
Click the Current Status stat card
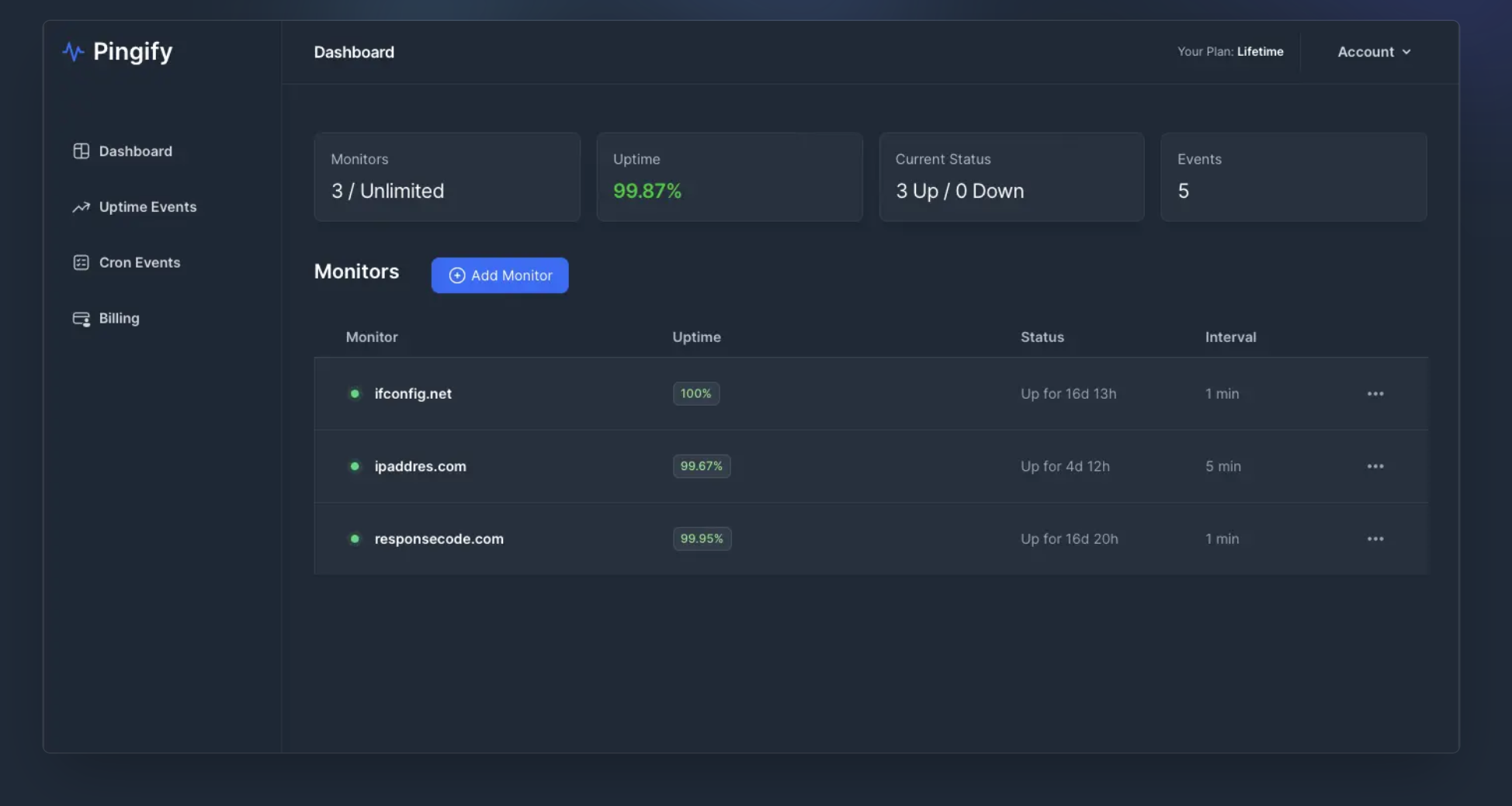click(x=1011, y=177)
